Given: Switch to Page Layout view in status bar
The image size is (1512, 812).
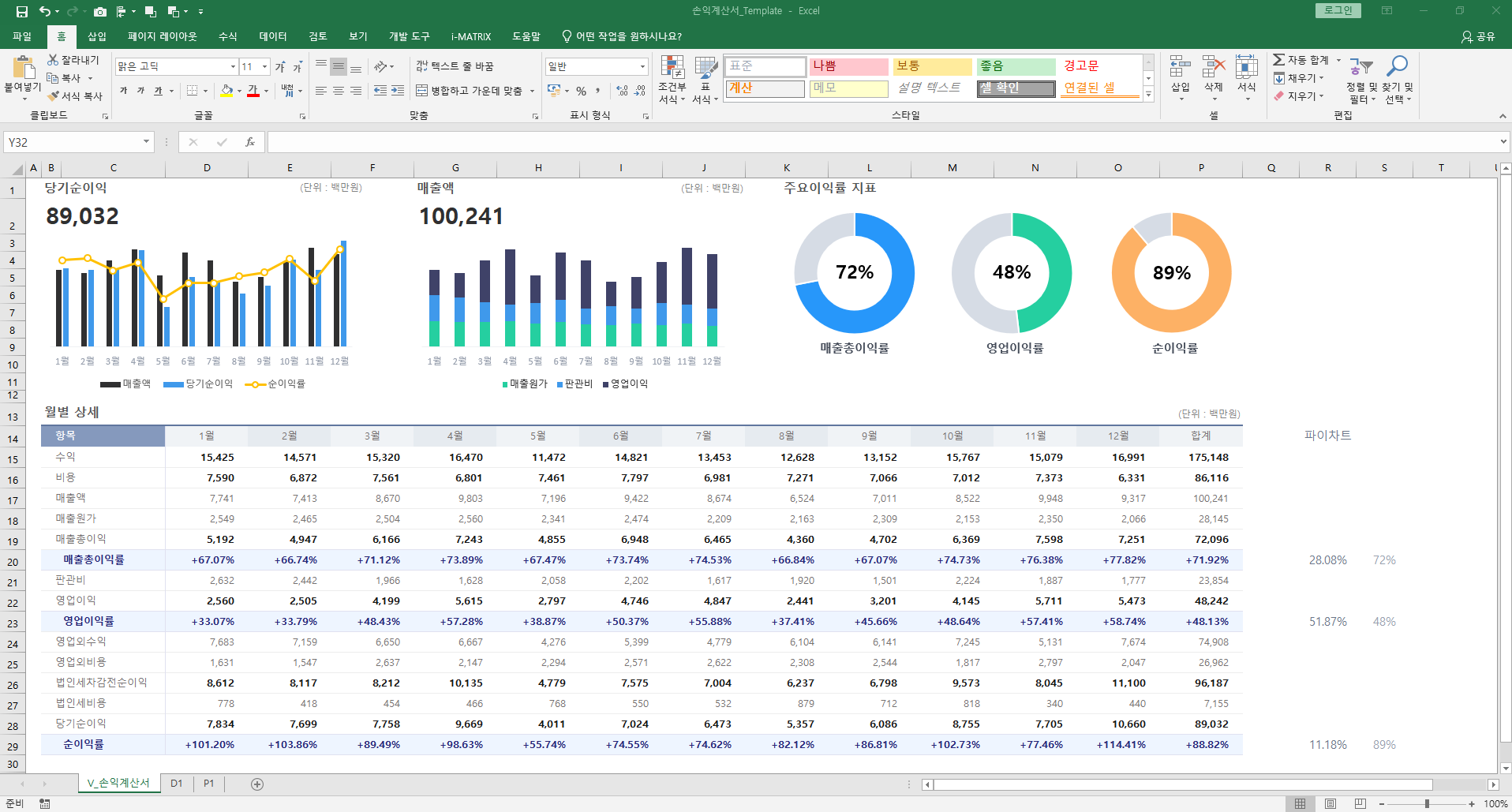Looking at the screenshot, I should 1330,803.
